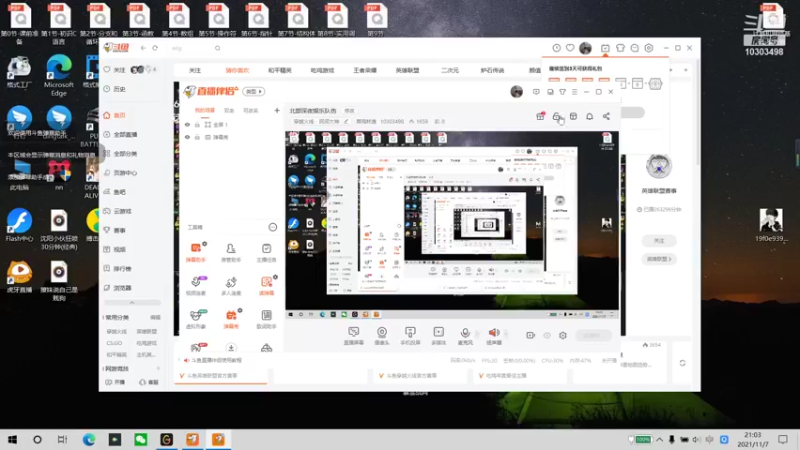Add a new scene with plus icon
The width and height of the screenshot is (800, 450).
pyautogui.click(x=277, y=110)
